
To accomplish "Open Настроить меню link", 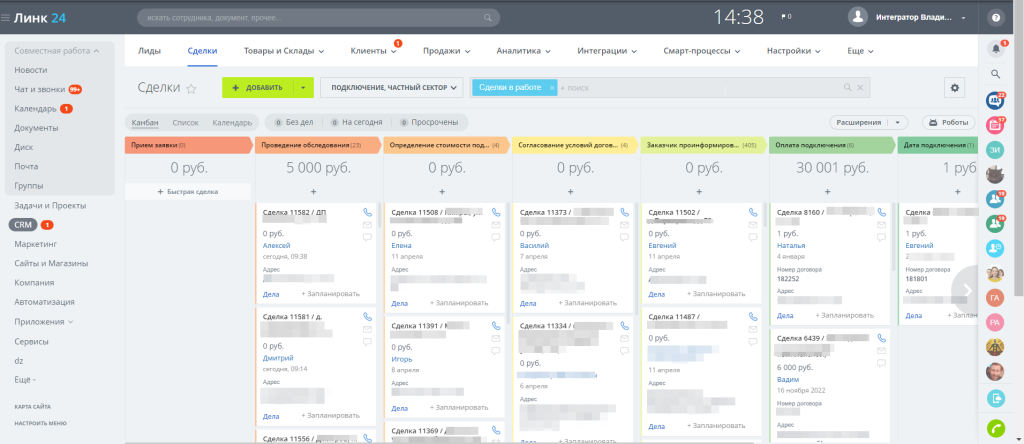I will [40, 423].
